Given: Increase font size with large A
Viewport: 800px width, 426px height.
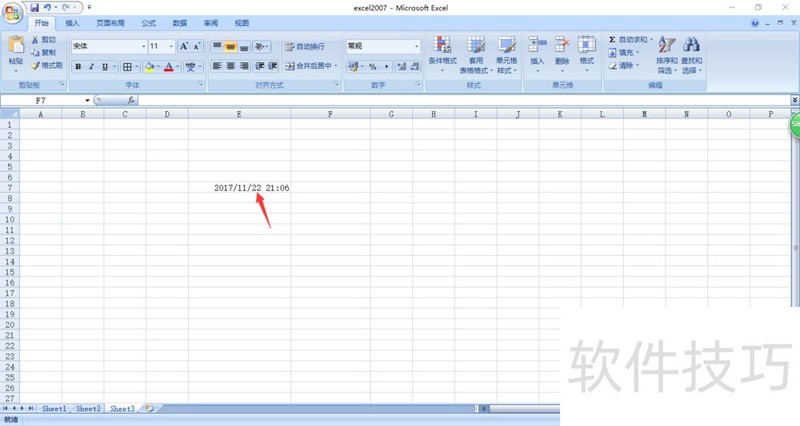Looking at the screenshot, I should 184,46.
